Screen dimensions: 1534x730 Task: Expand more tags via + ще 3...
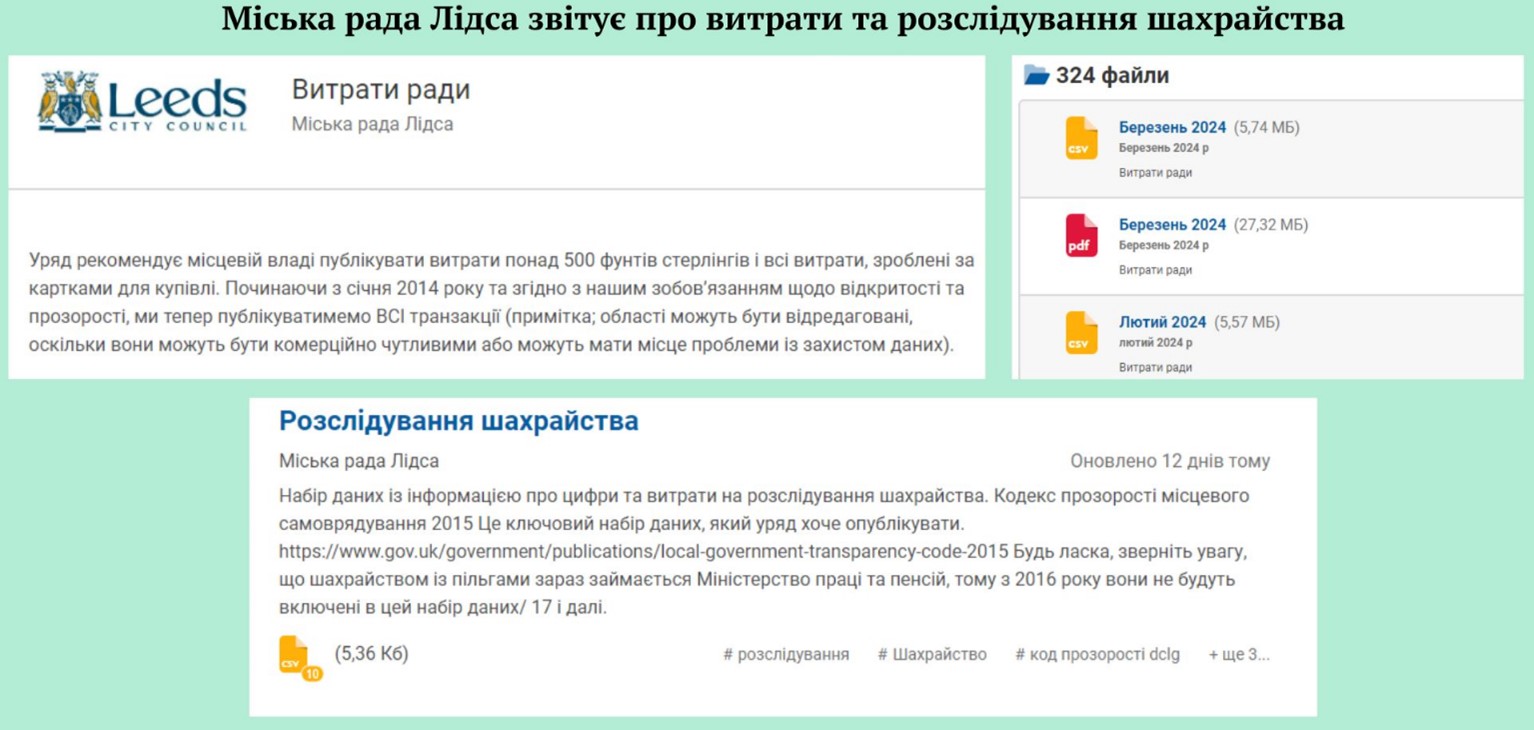[x=1239, y=654]
